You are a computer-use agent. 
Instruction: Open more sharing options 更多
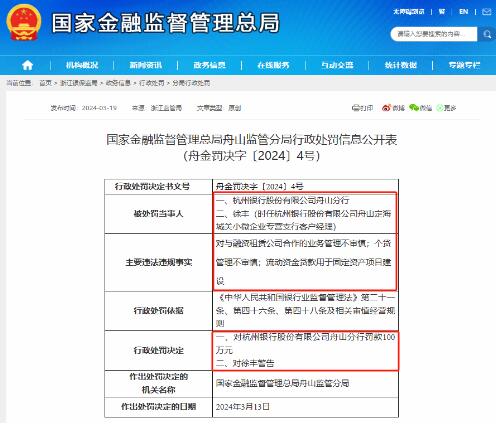(x=447, y=108)
